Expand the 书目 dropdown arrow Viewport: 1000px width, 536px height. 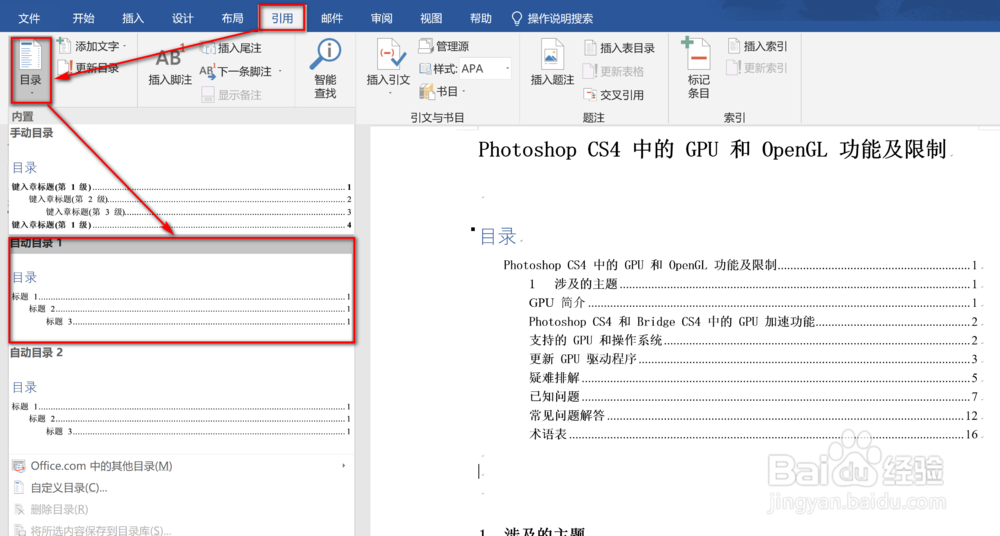pos(463,92)
